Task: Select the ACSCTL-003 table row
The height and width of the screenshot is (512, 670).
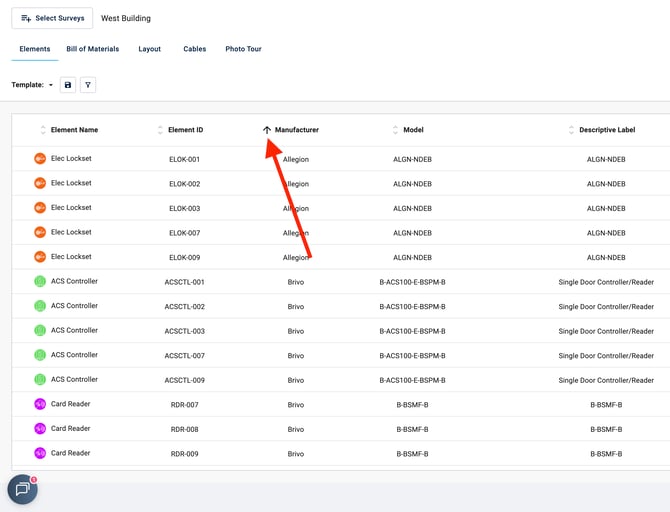Action: tap(340, 331)
